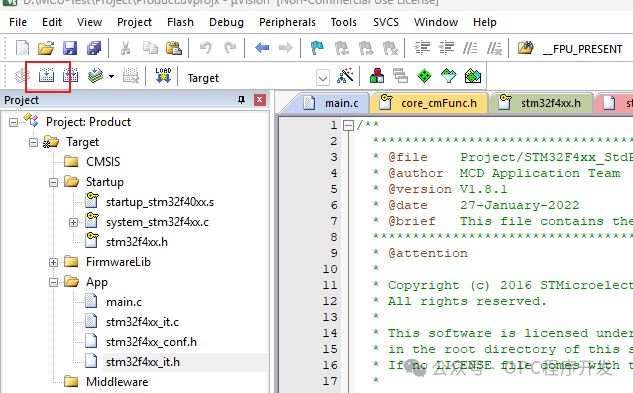
Task: Open the Pack Installer
Action: tap(473, 76)
